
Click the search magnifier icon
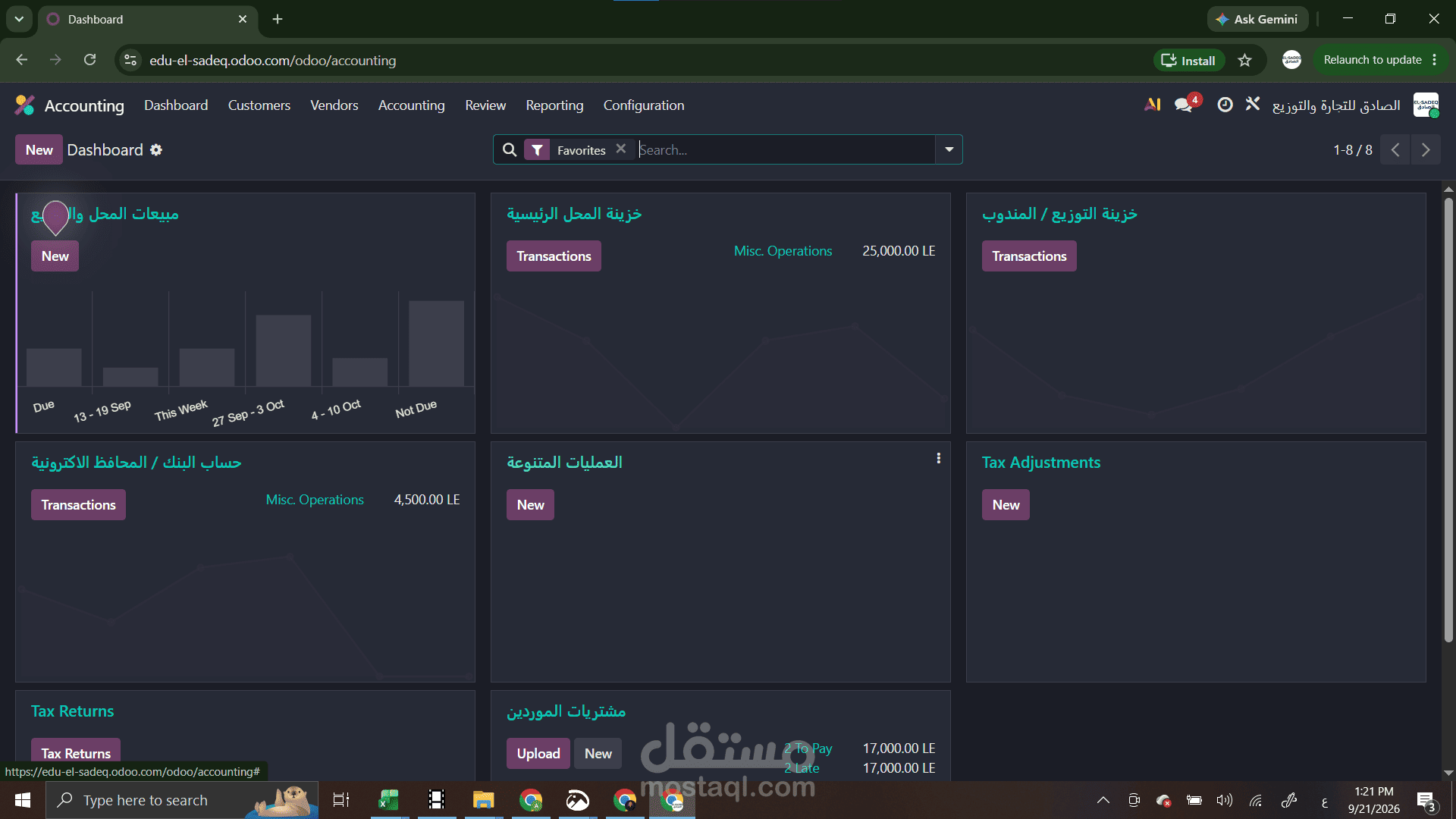pyautogui.click(x=510, y=150)
